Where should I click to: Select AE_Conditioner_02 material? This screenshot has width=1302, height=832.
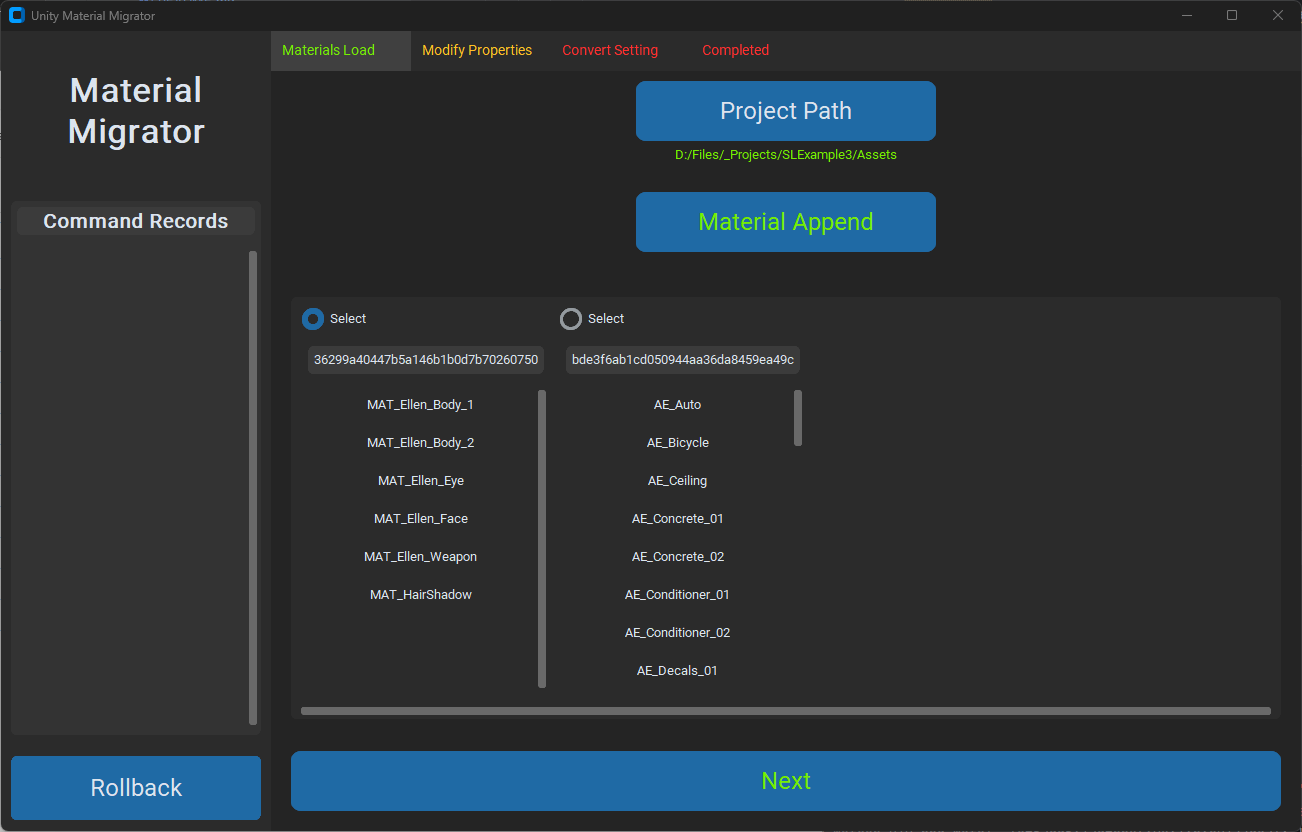[x=677, y=633]
